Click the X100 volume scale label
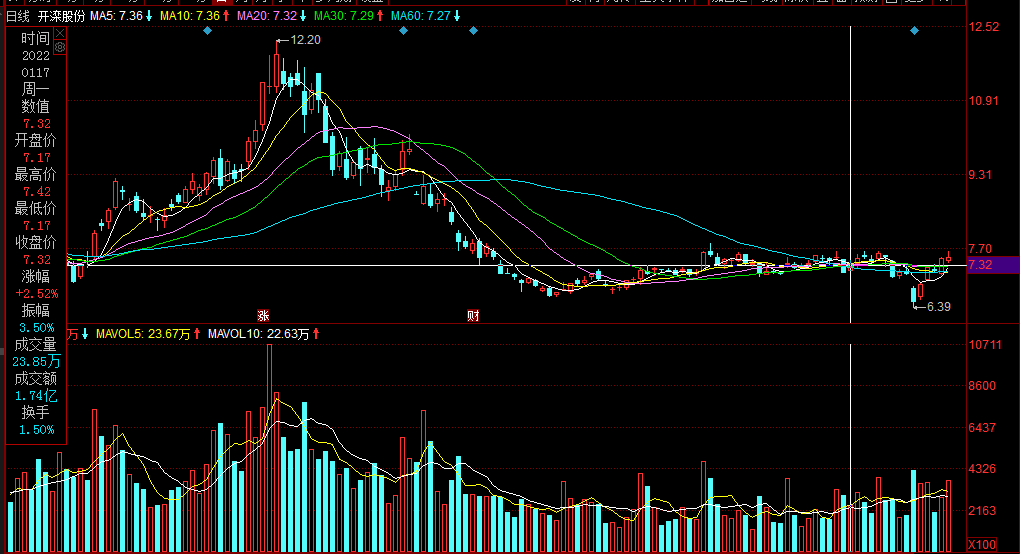The width and height of the screenshot is (1020, 554). pos(983,544)
